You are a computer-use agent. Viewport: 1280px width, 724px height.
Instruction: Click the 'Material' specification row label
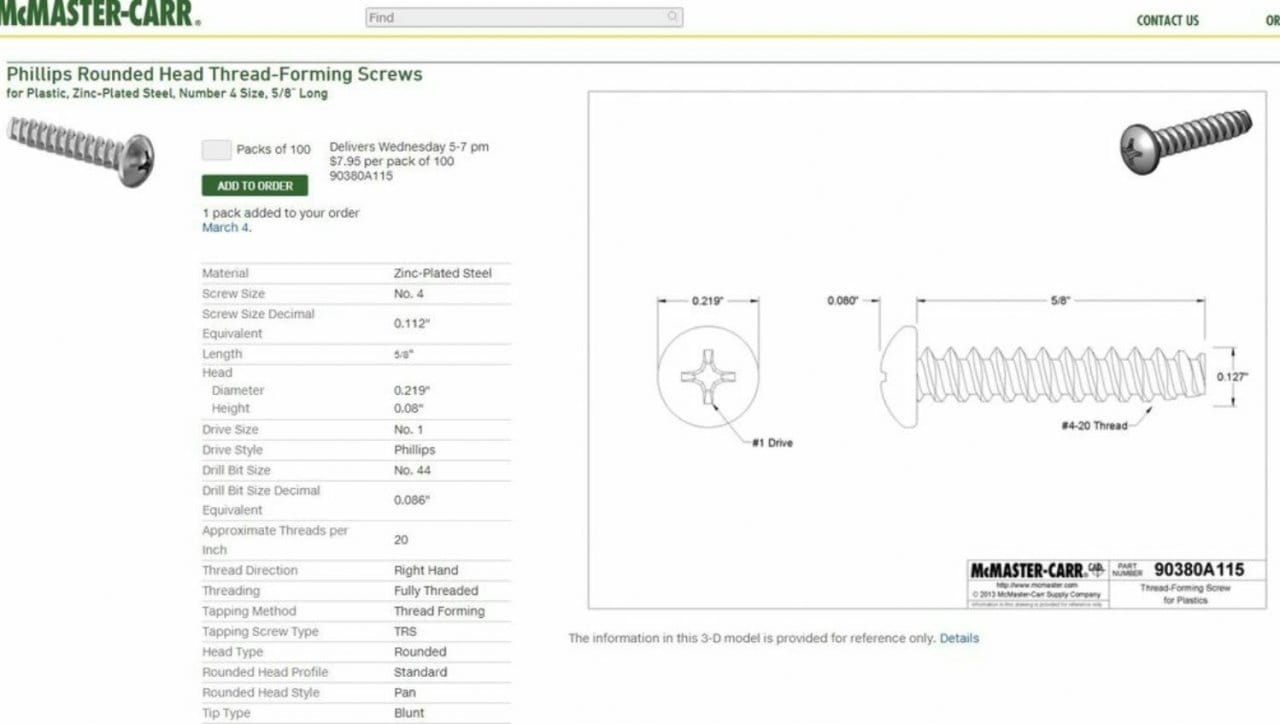click(225, 273)
